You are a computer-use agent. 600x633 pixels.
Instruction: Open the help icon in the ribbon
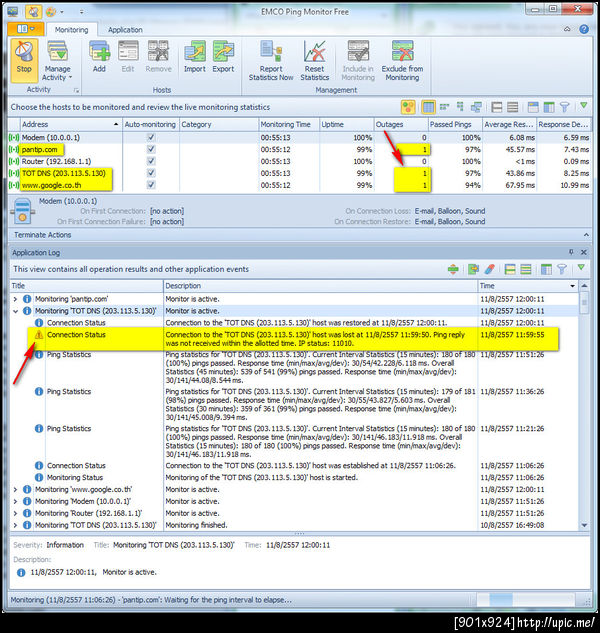tap(584, 29)
